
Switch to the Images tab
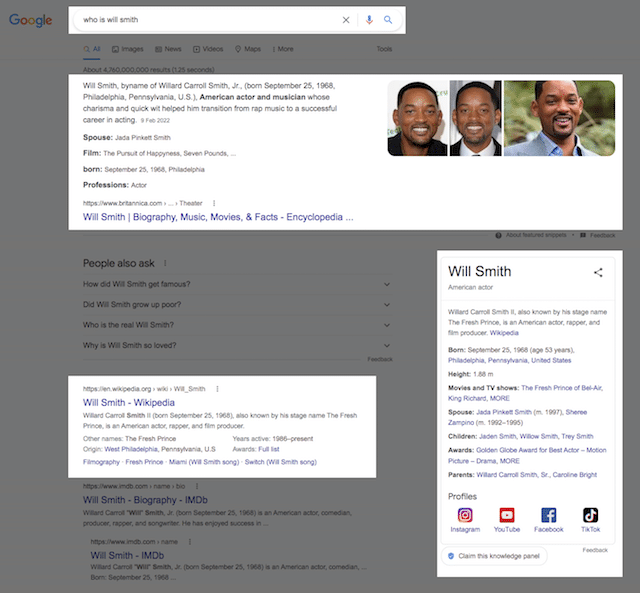[128, 49]
